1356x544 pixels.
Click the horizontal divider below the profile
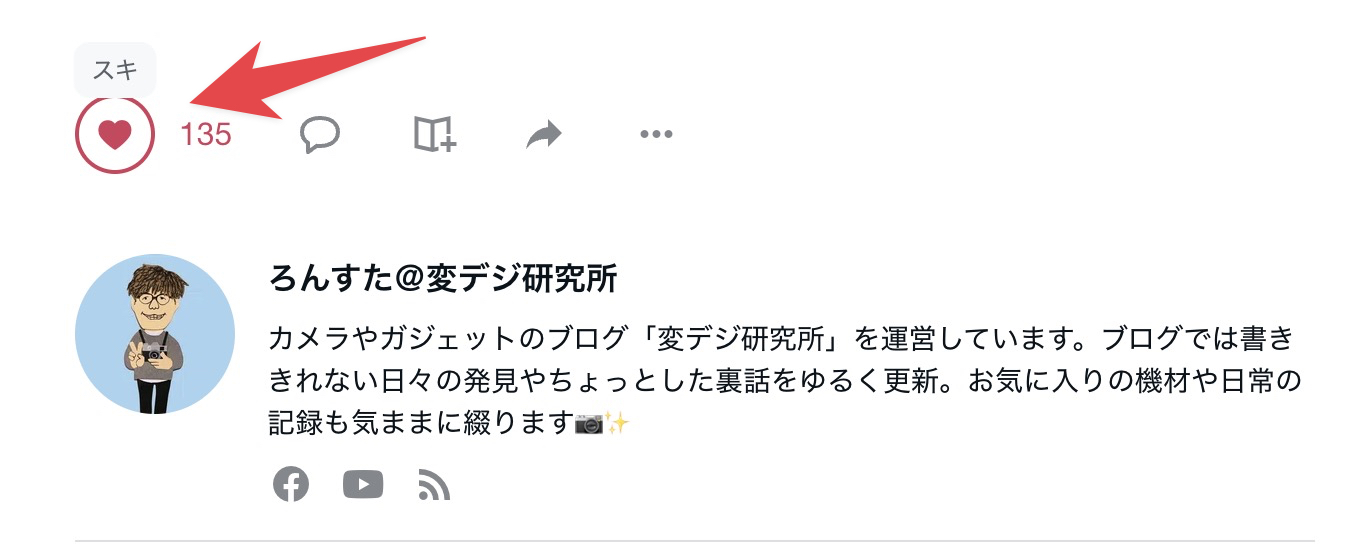(x=695, y=541)
